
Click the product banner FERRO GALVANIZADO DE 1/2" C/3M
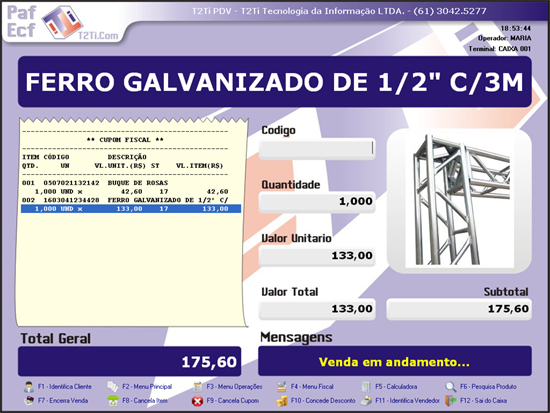point(275,82)
